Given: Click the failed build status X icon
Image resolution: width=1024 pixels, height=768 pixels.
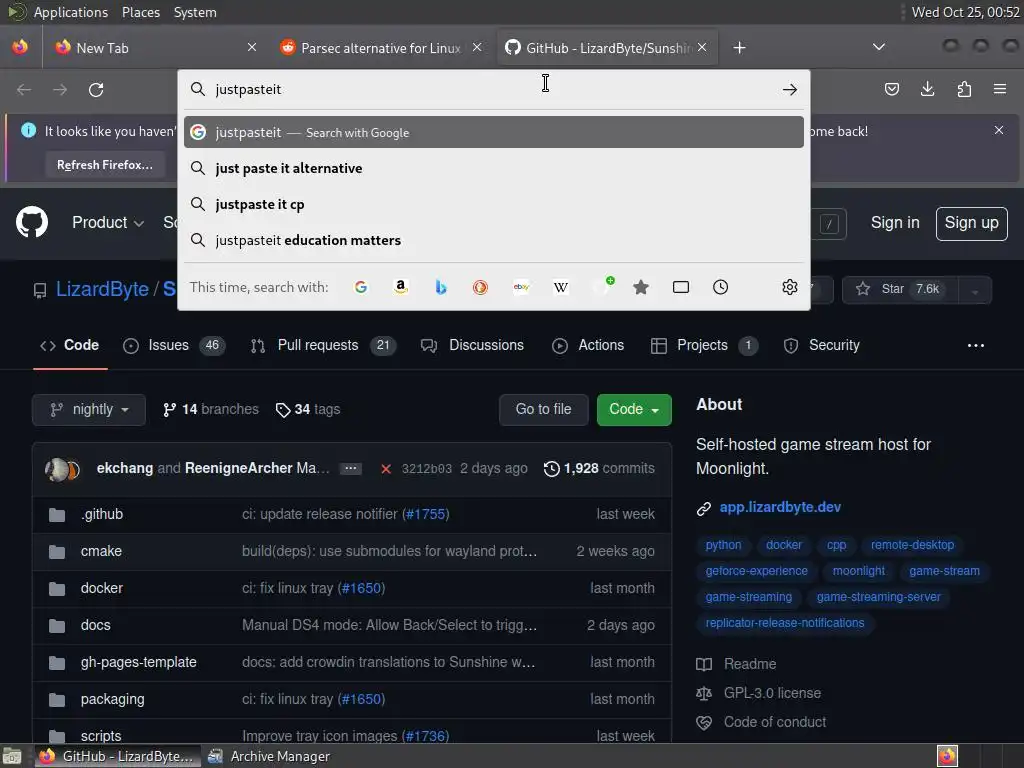Looking at the screenshot, I should pos(386,469).
